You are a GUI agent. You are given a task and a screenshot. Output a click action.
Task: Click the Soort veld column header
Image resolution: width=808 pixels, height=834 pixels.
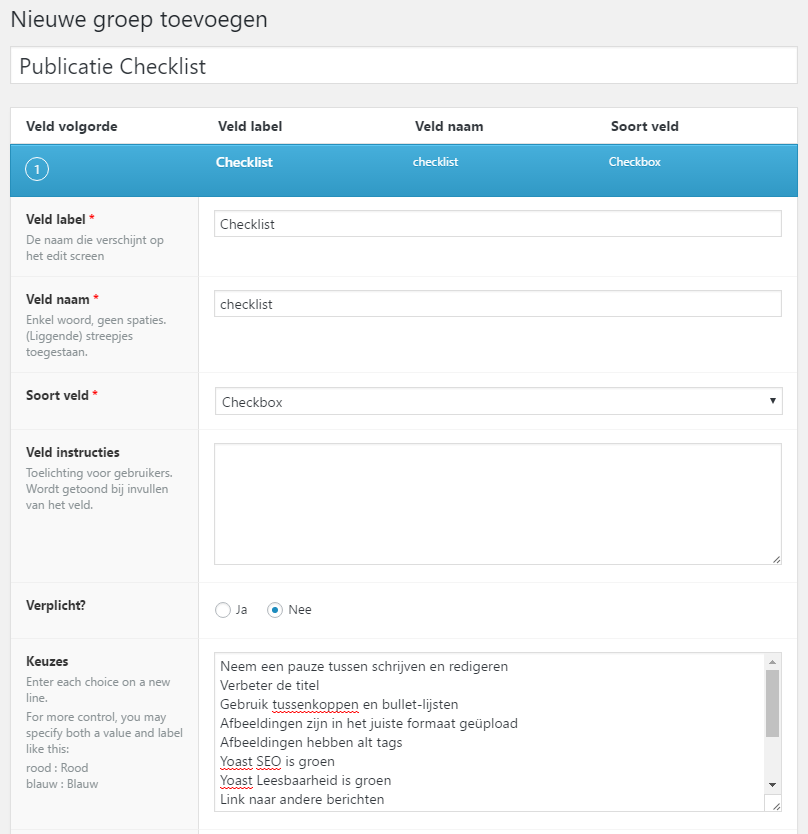coord(645,127)
